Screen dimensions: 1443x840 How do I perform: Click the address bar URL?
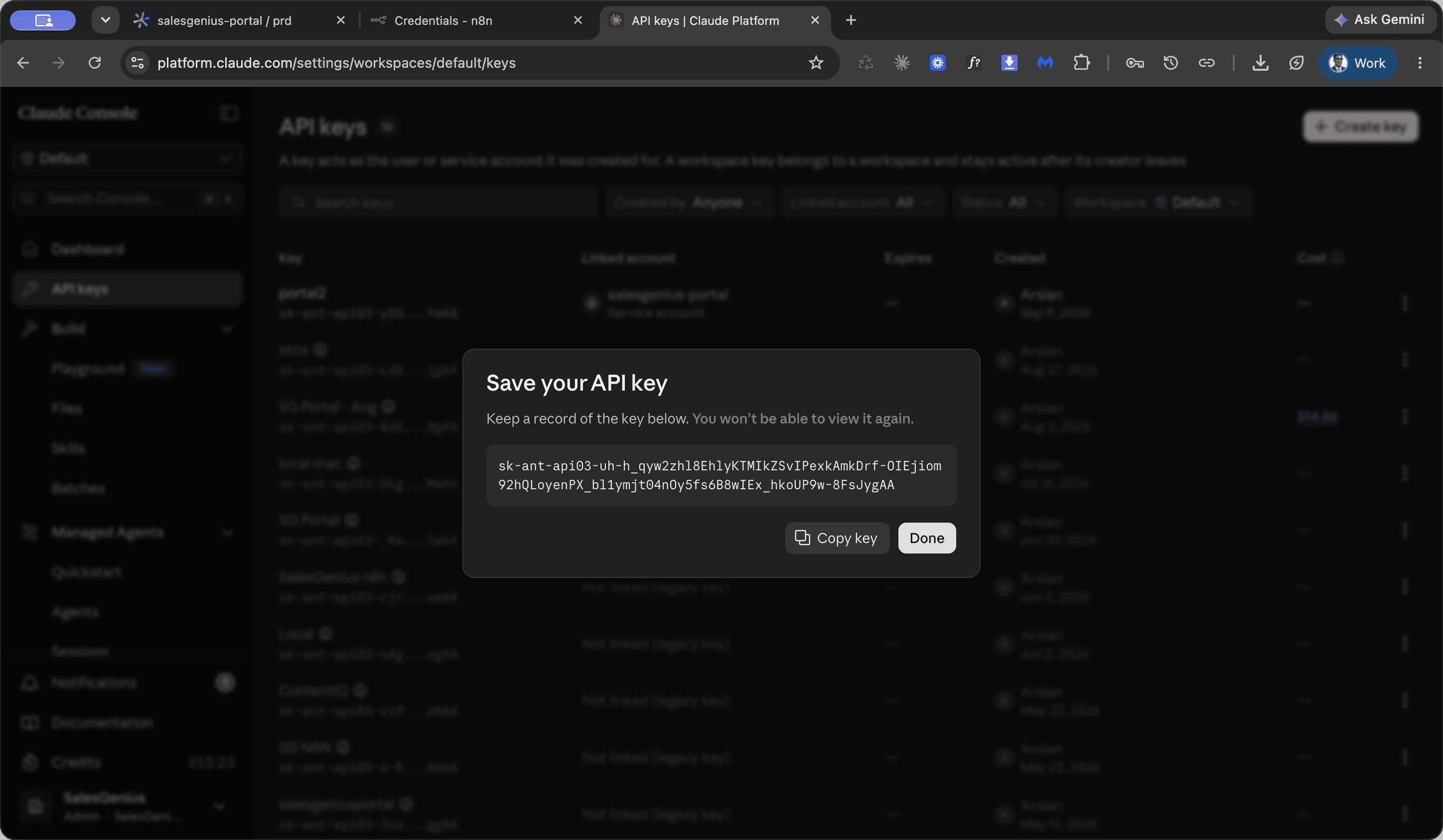coord(336,62)
